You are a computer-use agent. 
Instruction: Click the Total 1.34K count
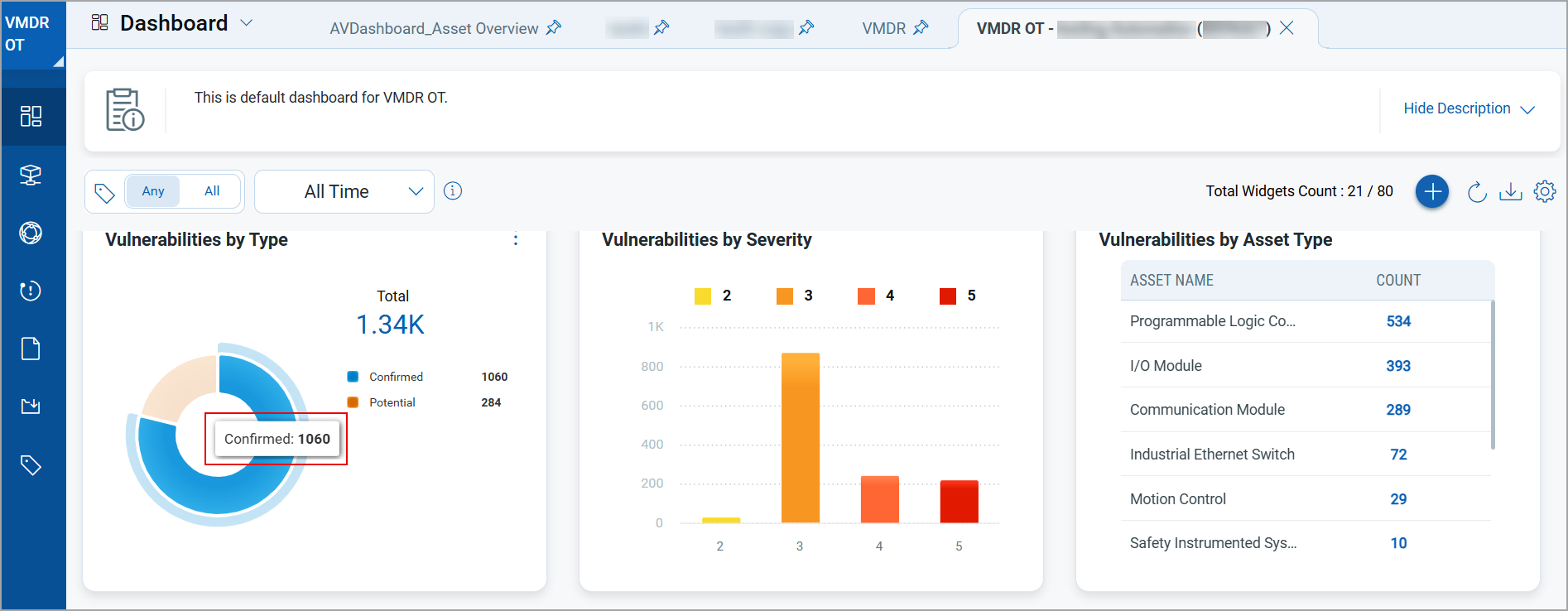coord(391,325)
